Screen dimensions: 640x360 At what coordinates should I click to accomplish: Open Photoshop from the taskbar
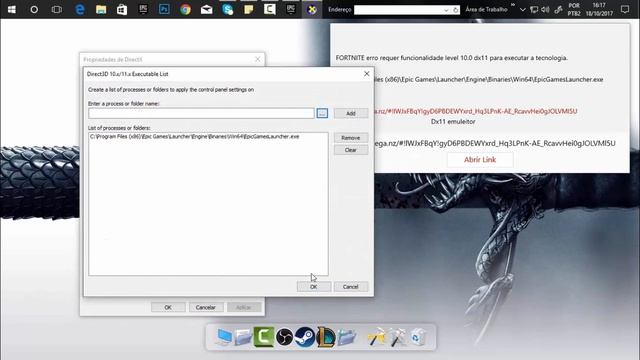tap(164, 9)
